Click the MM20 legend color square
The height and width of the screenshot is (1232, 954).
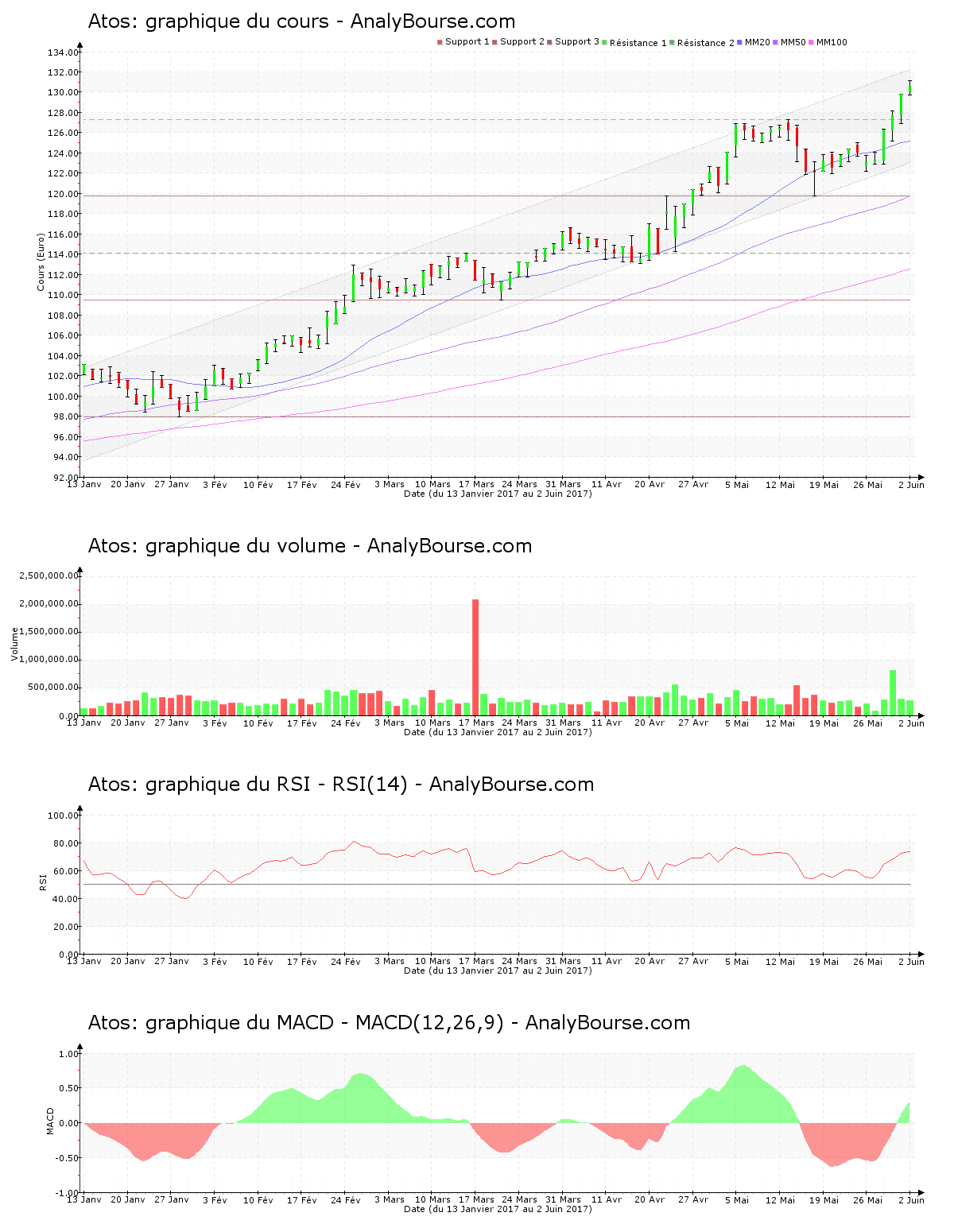[x=740, y=42]
